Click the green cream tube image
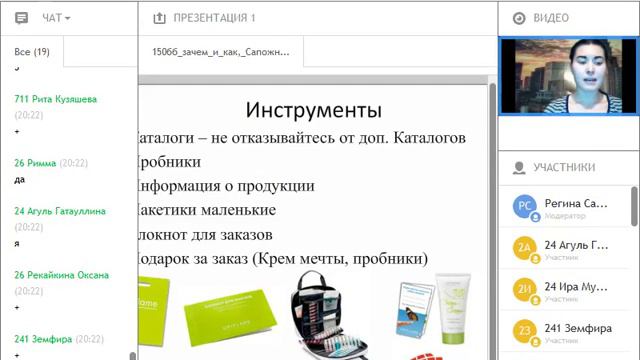Screen dimensions: 640x360 [x=453, y=309]
